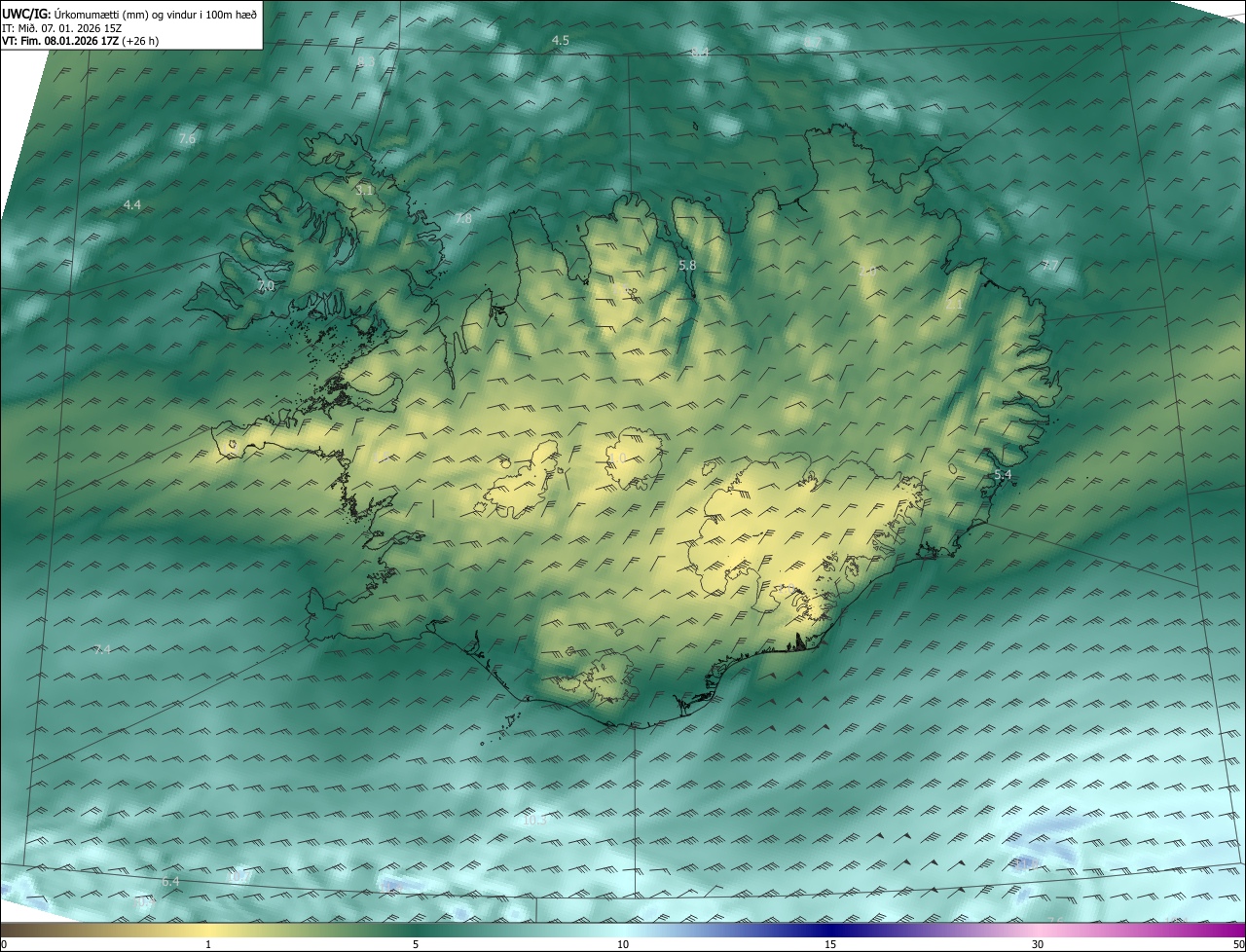Click the title 'Úrkomumætti (mm) og vindur í 100m hæð'

[156, 14]
